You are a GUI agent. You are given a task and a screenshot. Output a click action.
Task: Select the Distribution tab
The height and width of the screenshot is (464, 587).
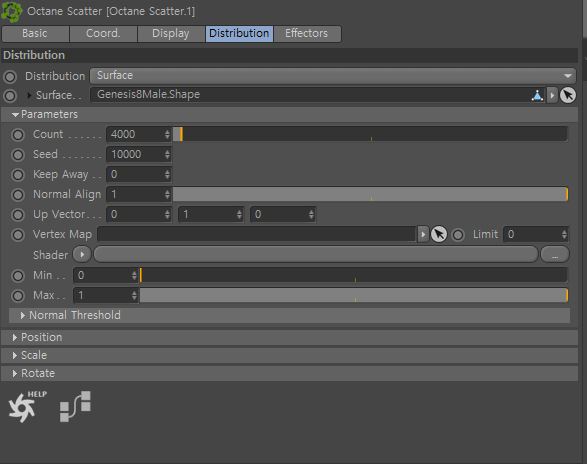pyautogui.click(x=239, y=33)
